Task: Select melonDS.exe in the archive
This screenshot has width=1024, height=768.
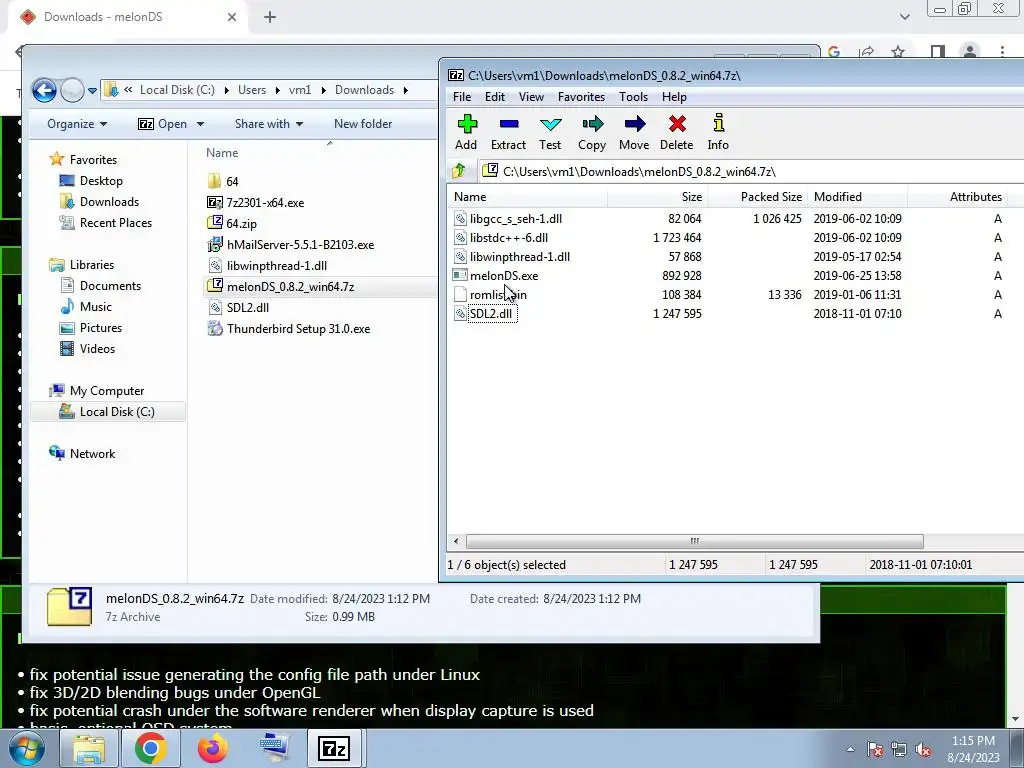Action: point(504,276)
